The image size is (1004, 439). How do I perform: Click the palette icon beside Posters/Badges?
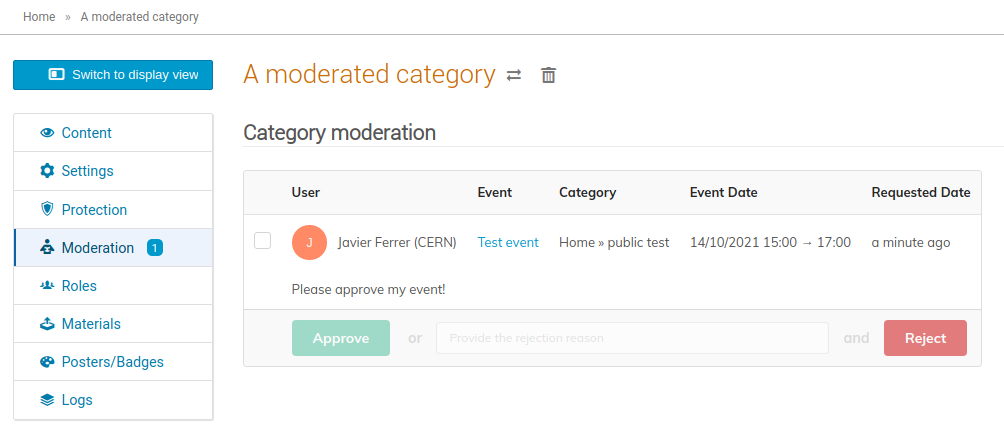click(x=47, y=362)
